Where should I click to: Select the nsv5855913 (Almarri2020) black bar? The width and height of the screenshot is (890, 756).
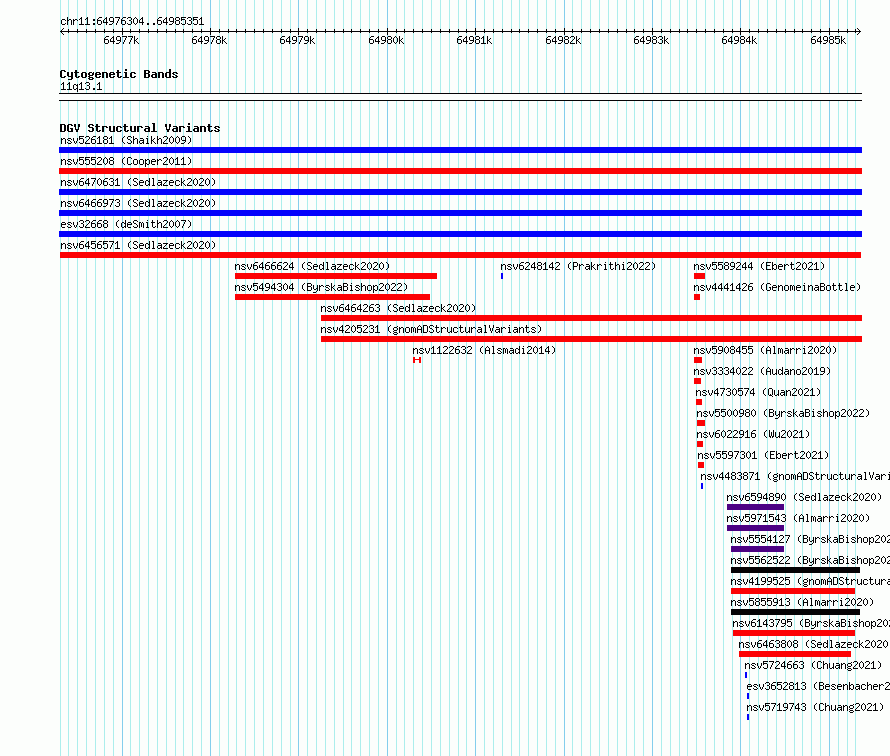(795, 612)
